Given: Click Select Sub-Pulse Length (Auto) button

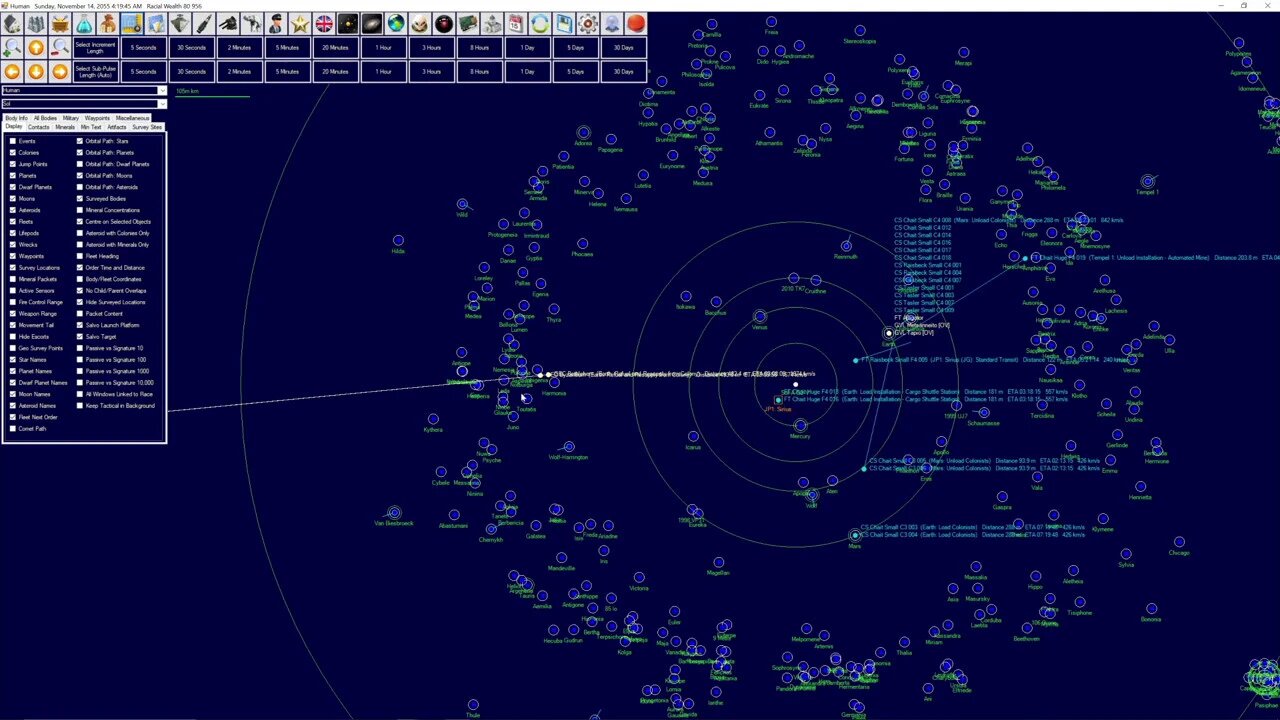Looking at the screenshot, I should [96, 71].
